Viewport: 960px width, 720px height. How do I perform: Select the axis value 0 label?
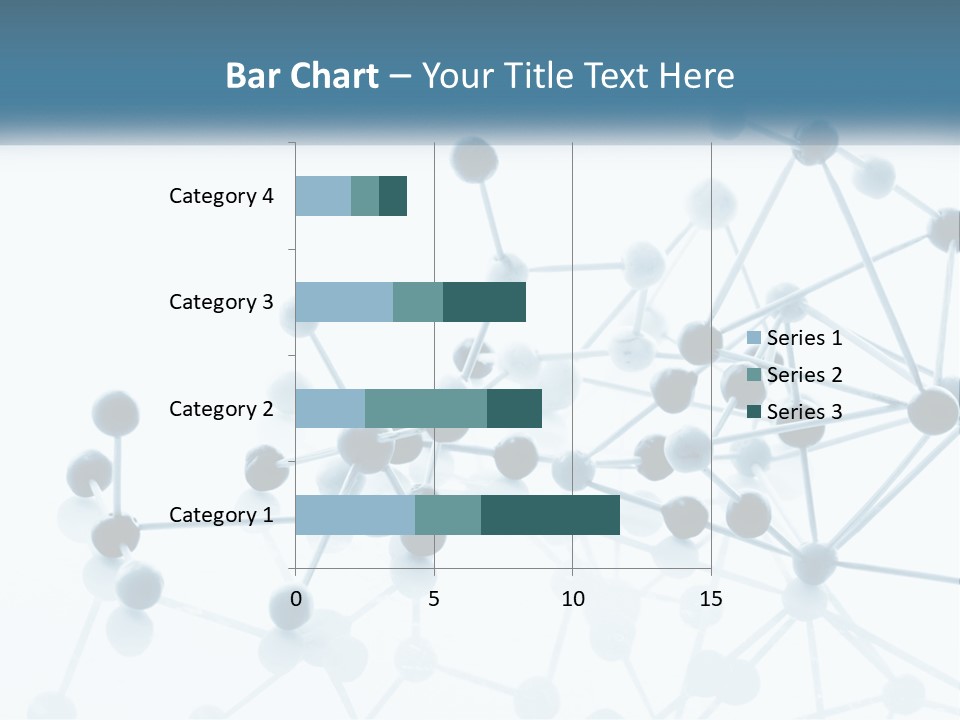point(296,599)
